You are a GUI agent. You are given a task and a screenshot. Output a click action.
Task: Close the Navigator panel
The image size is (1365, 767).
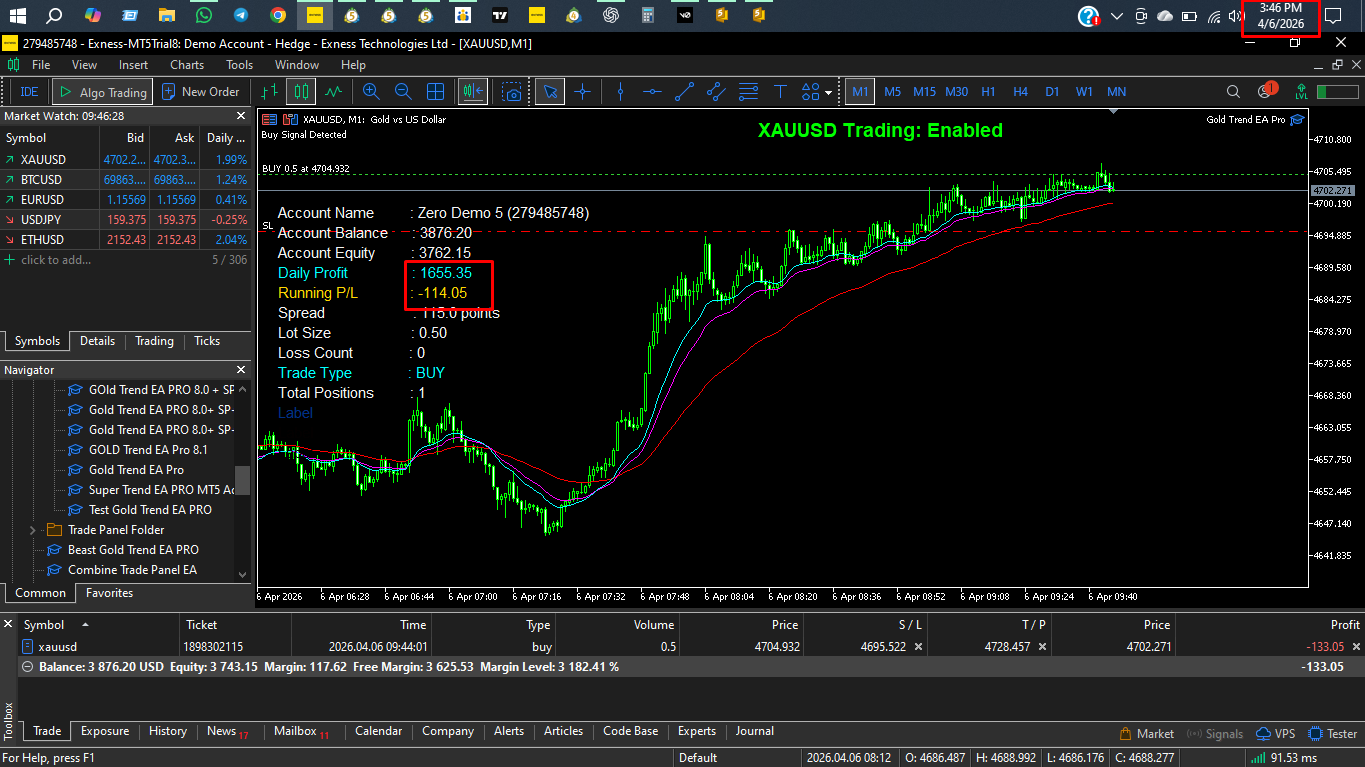243,370
